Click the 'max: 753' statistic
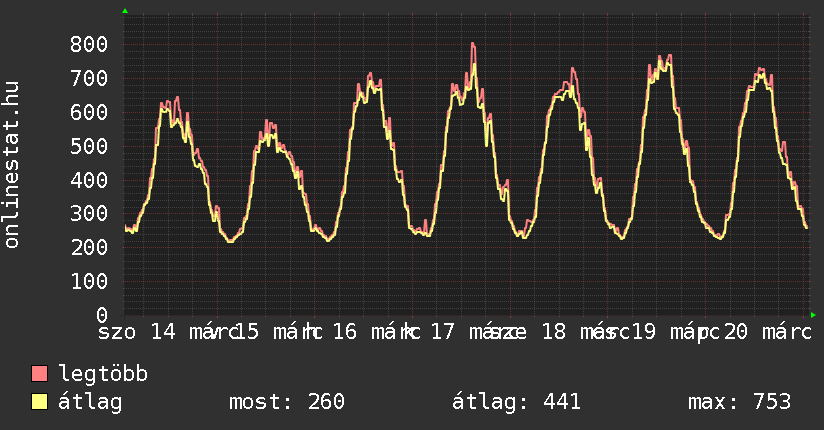Image resolution: width=824 pixels, height=430 pixels. [x=739, y=402]
